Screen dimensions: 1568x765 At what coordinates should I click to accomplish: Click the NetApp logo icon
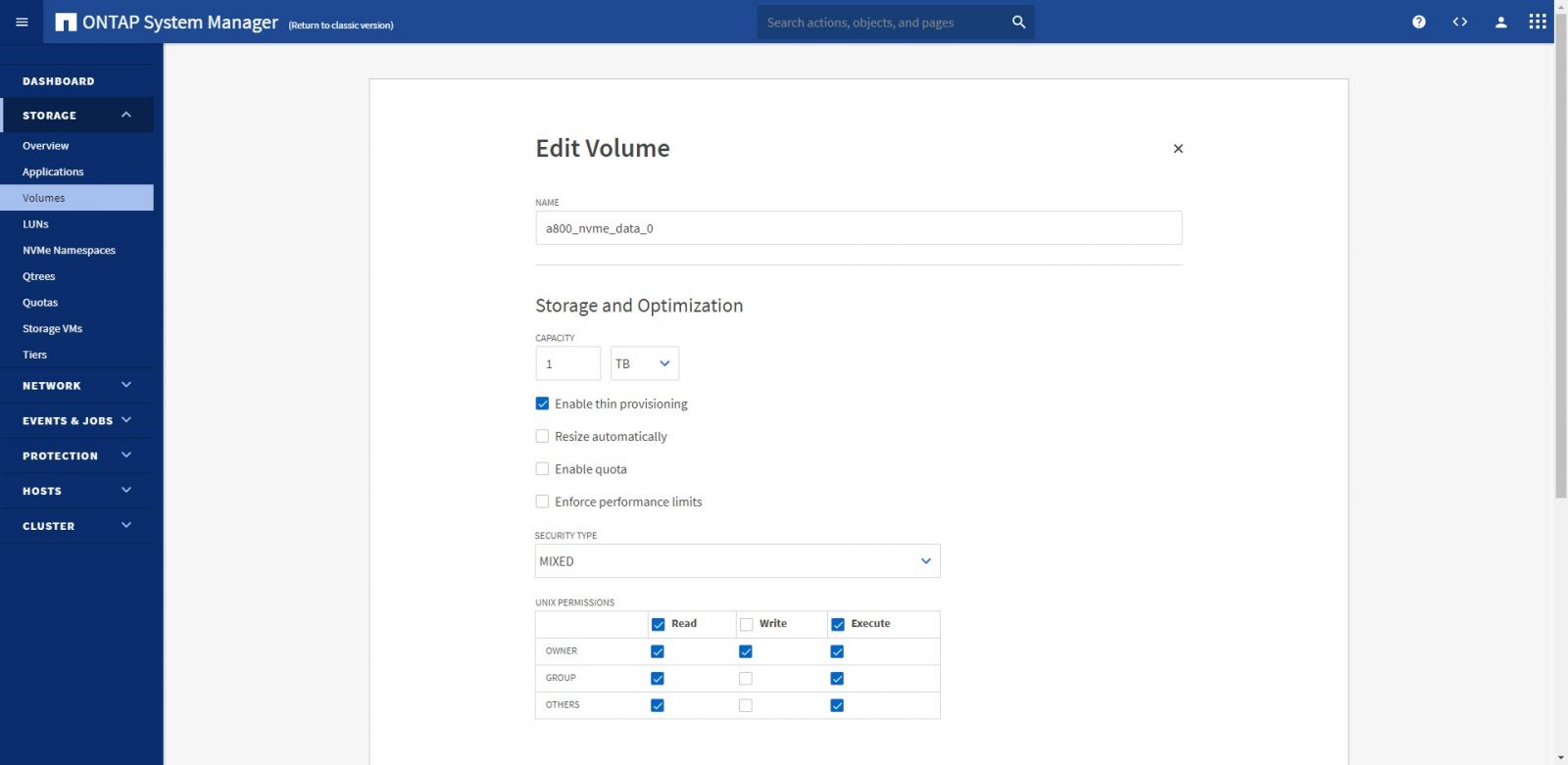(x=66, y=23)
